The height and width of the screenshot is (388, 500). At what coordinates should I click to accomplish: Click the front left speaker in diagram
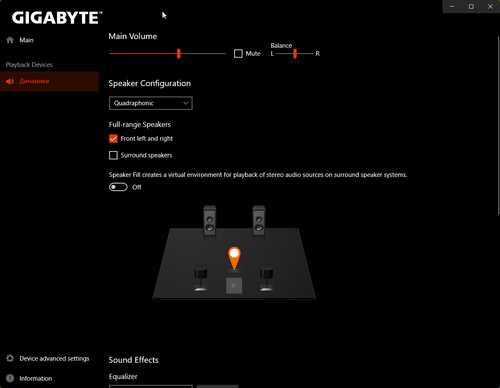click(210, 220)
